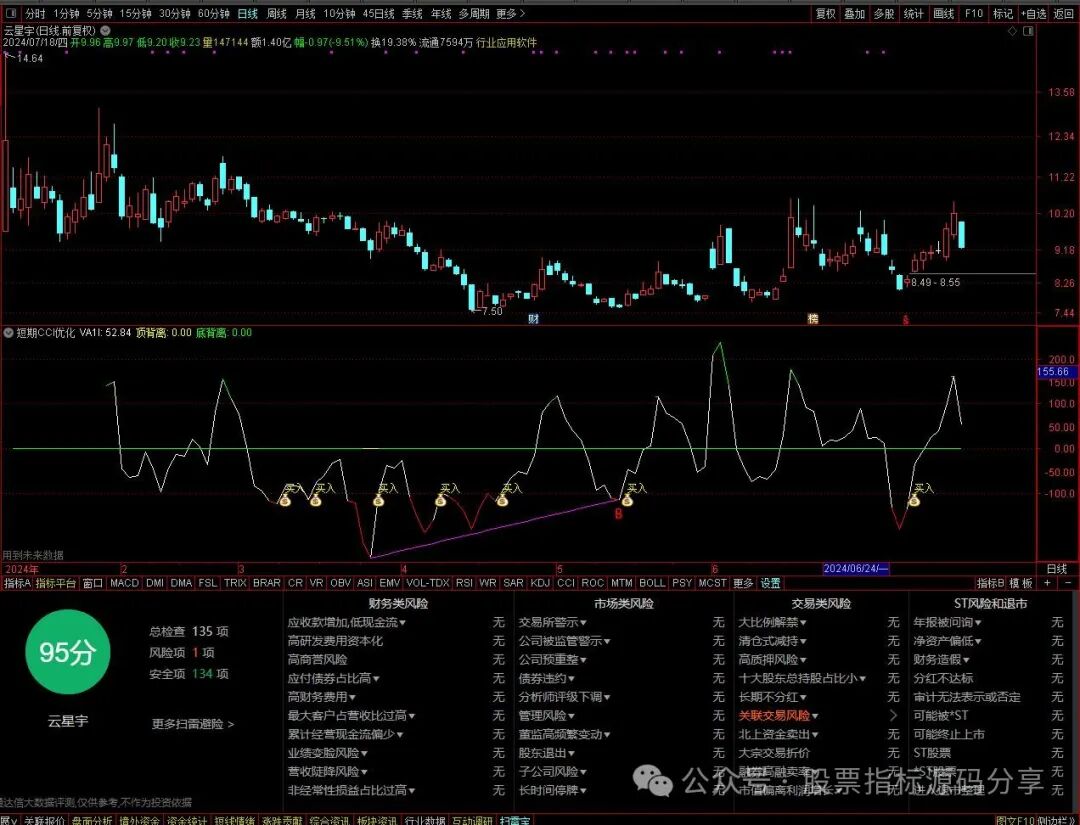The height and width of the screenshot is (825, 1080).
Task: Switch to 60分钟 period
Action: (214, 14)
